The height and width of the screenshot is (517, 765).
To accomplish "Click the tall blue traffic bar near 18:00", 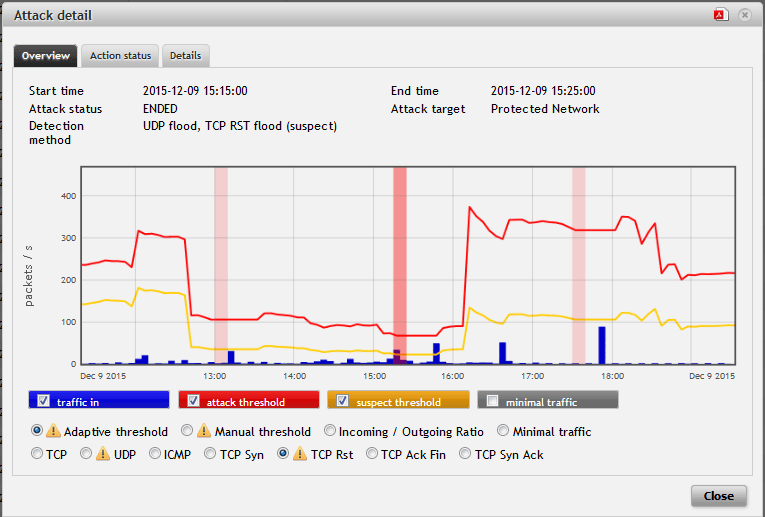I will point(602,345).
